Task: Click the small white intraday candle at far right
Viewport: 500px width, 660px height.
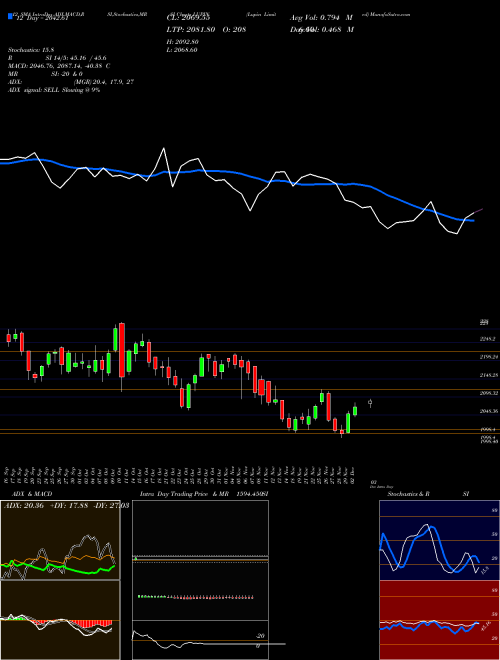Action: coord(370,403)
